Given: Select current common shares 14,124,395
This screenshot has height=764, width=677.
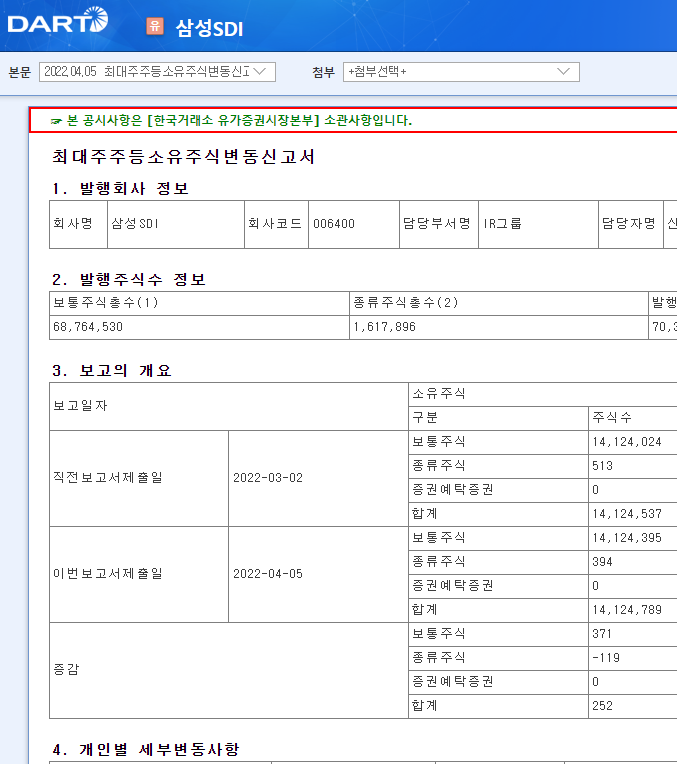Looking at the screenshot, I should pos(633,538).
